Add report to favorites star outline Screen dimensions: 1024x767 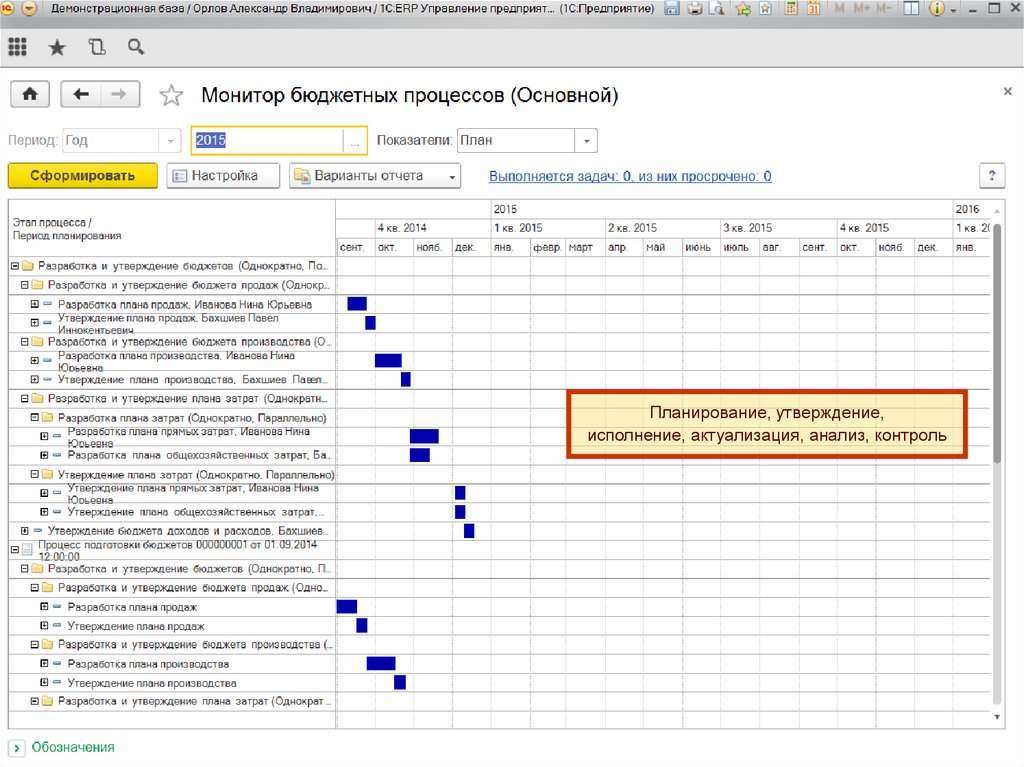pyautogui.click(x=172, y=96)
